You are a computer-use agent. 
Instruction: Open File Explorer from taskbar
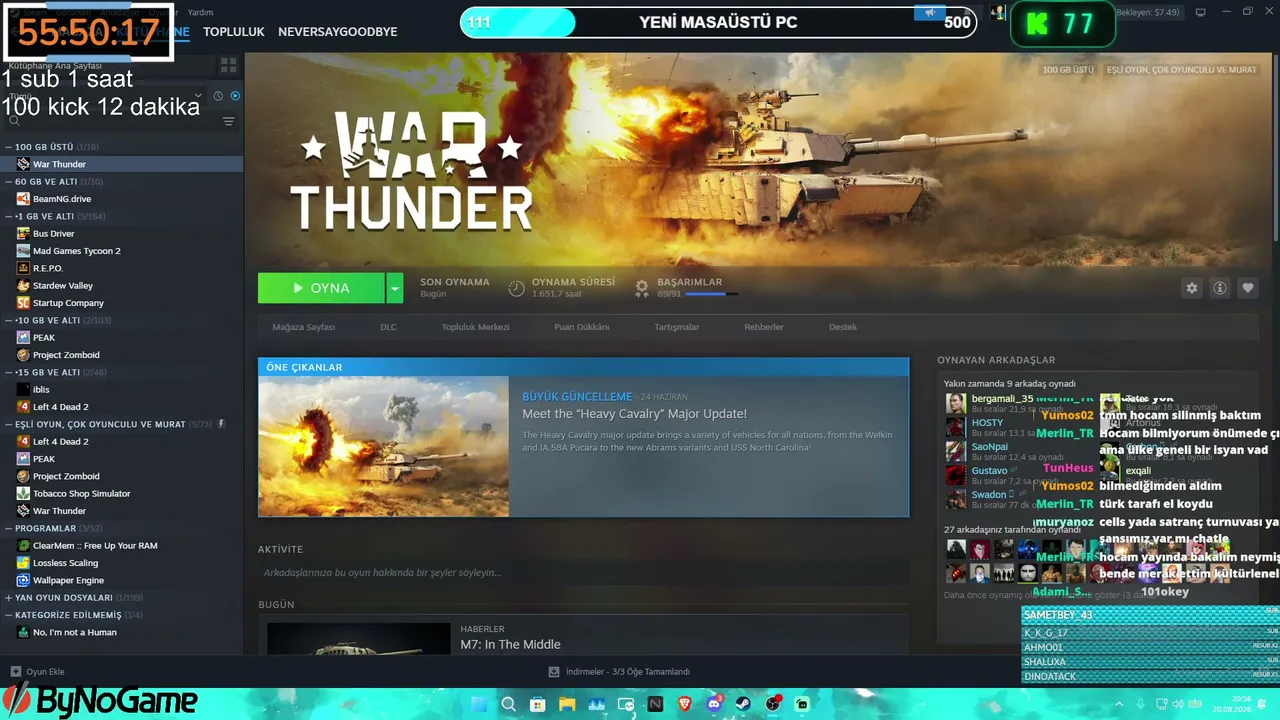coord(567,704)
